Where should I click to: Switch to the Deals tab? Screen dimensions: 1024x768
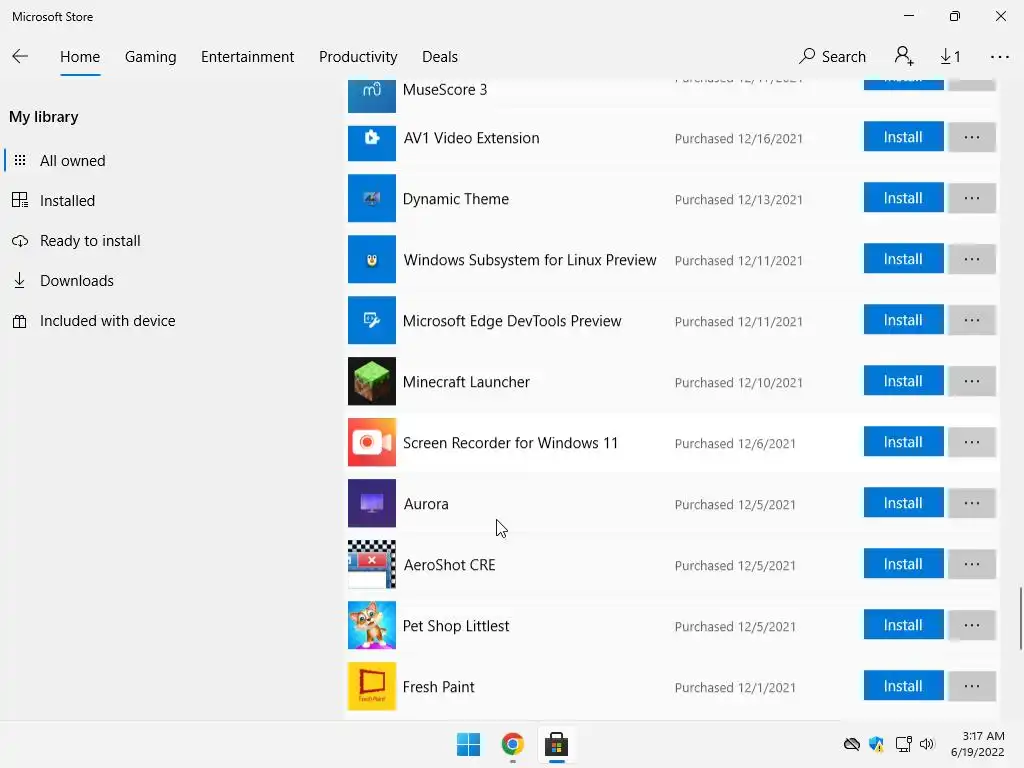pyautogui.click(x=440, y=57)
